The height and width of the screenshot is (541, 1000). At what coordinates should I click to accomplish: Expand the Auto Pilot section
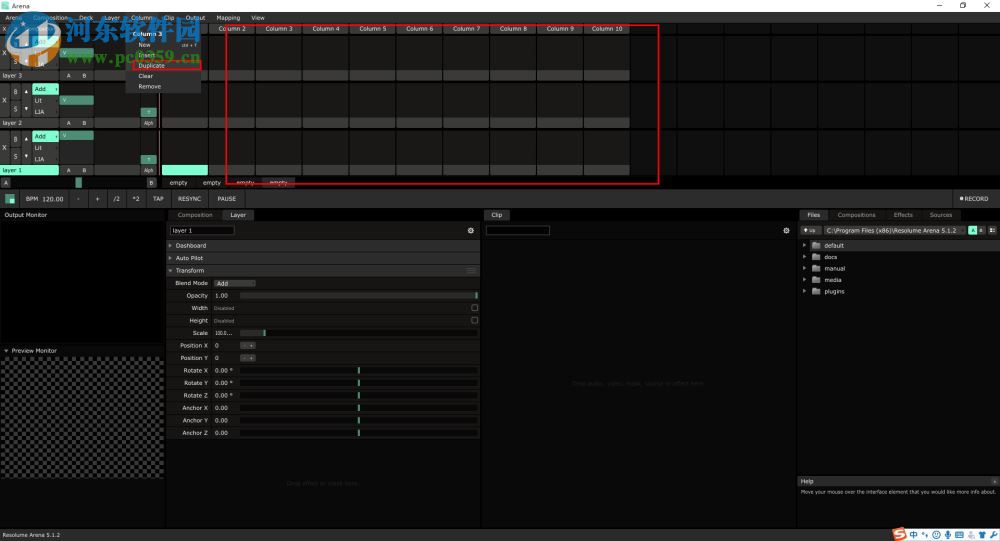170,258
